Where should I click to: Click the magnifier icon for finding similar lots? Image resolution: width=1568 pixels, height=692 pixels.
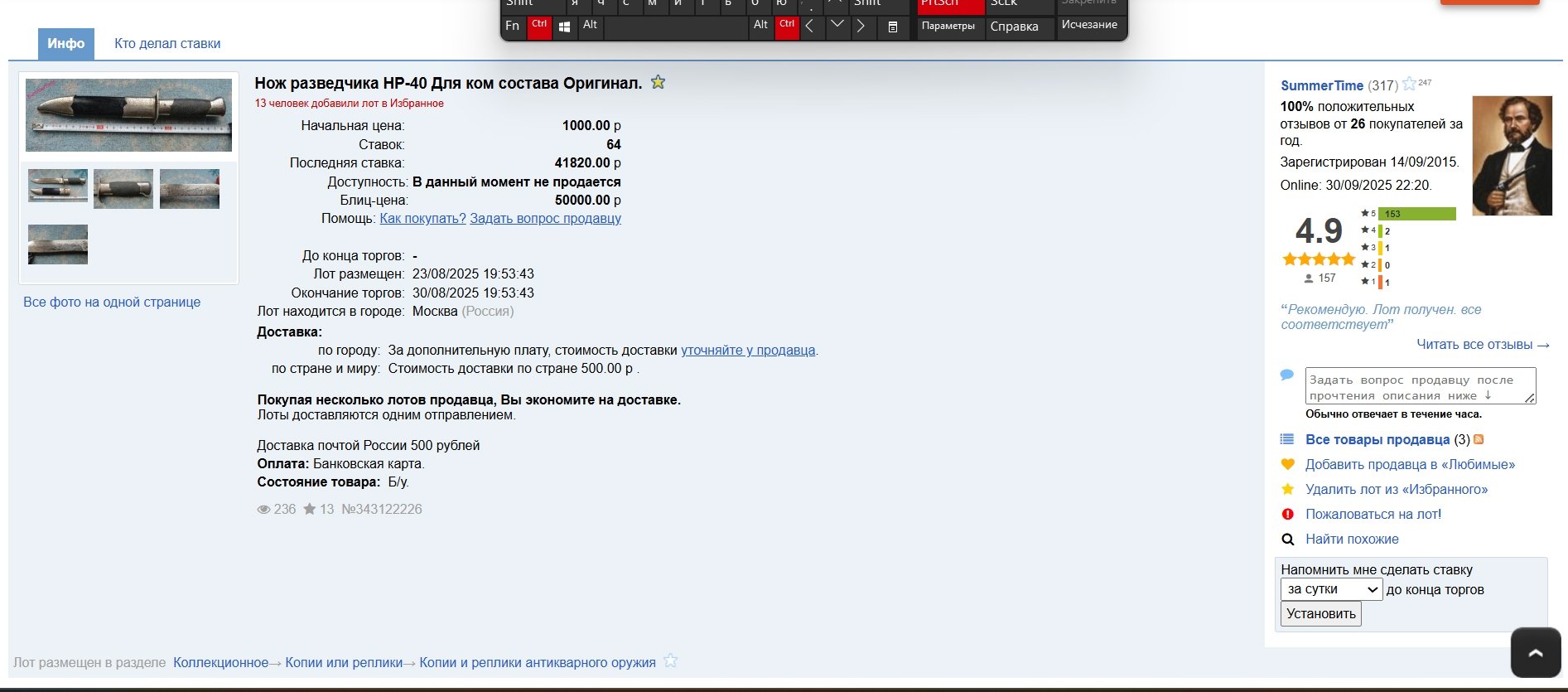click(1287, 540)
